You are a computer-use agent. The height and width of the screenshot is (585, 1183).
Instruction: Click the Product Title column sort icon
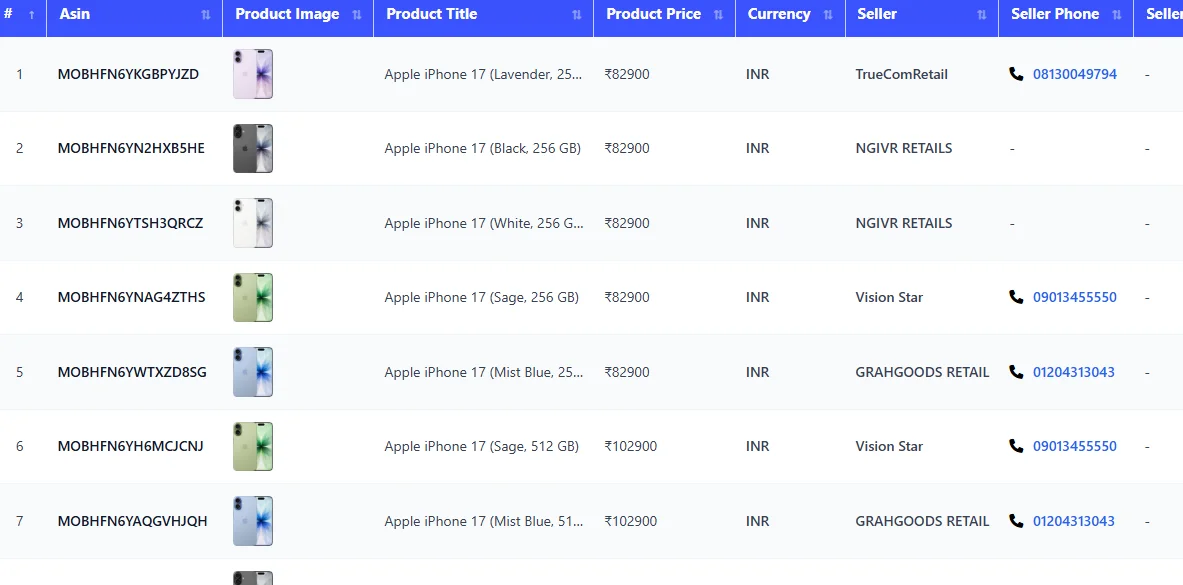click(577, 14)
